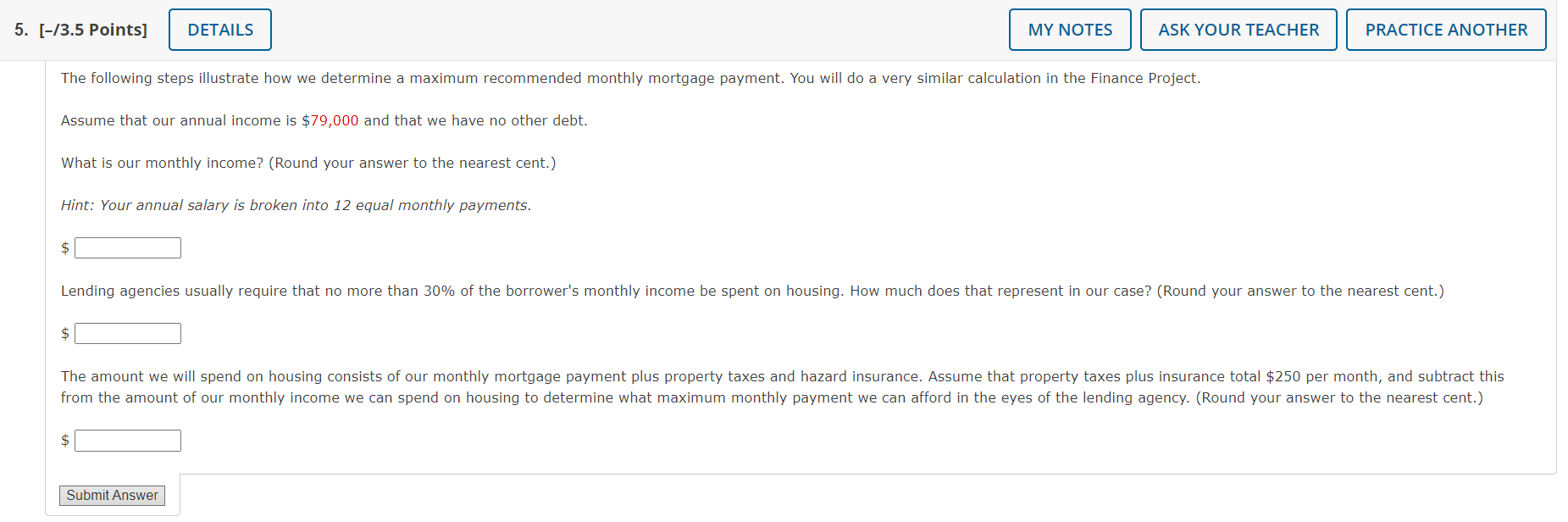The height and width of the screenshot is (522, 1568).
Task: View question details using DETAILS
Action: tap(219, 29)
